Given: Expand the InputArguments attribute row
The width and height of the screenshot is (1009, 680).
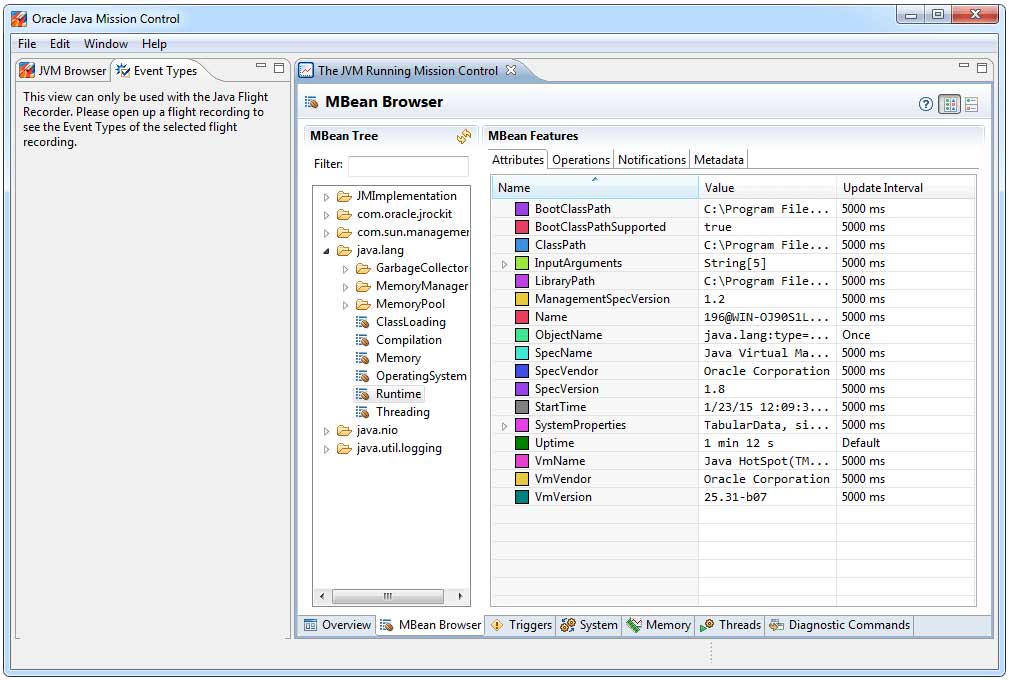Looking at the screenshot, I should pos(504,264).
